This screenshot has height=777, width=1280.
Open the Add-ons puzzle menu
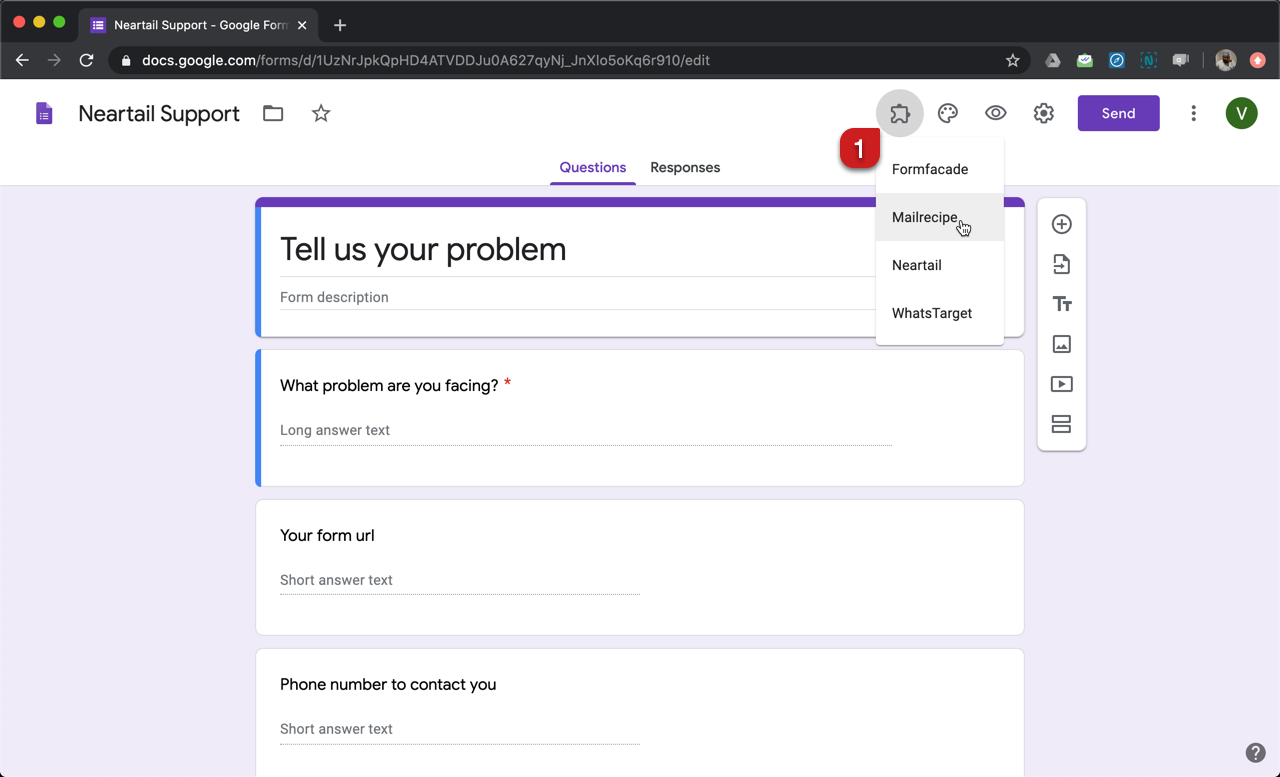coord(899,114)
